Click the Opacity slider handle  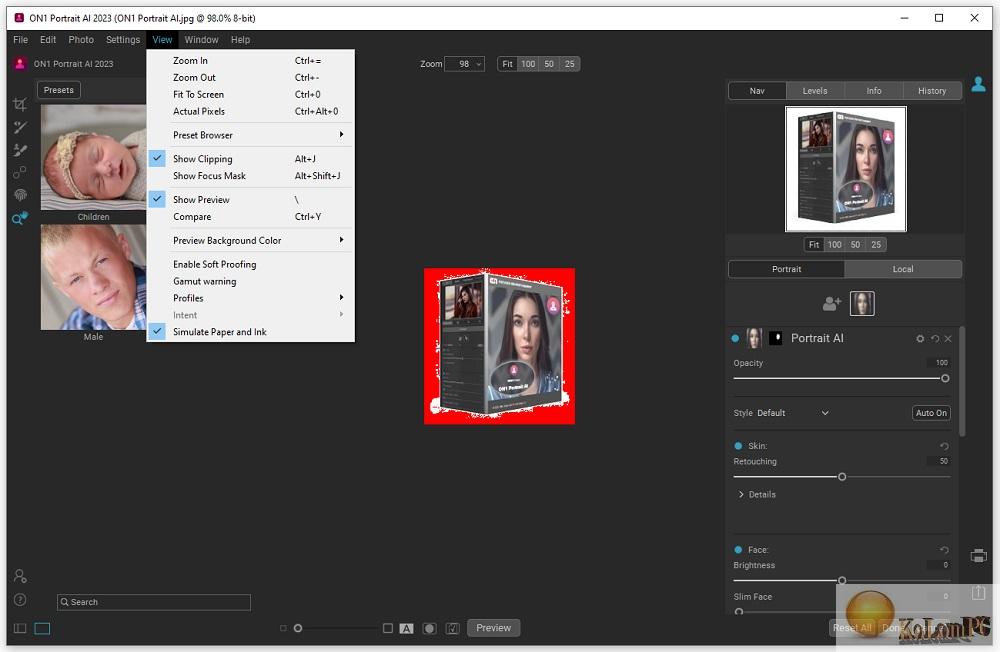point(945,378)
